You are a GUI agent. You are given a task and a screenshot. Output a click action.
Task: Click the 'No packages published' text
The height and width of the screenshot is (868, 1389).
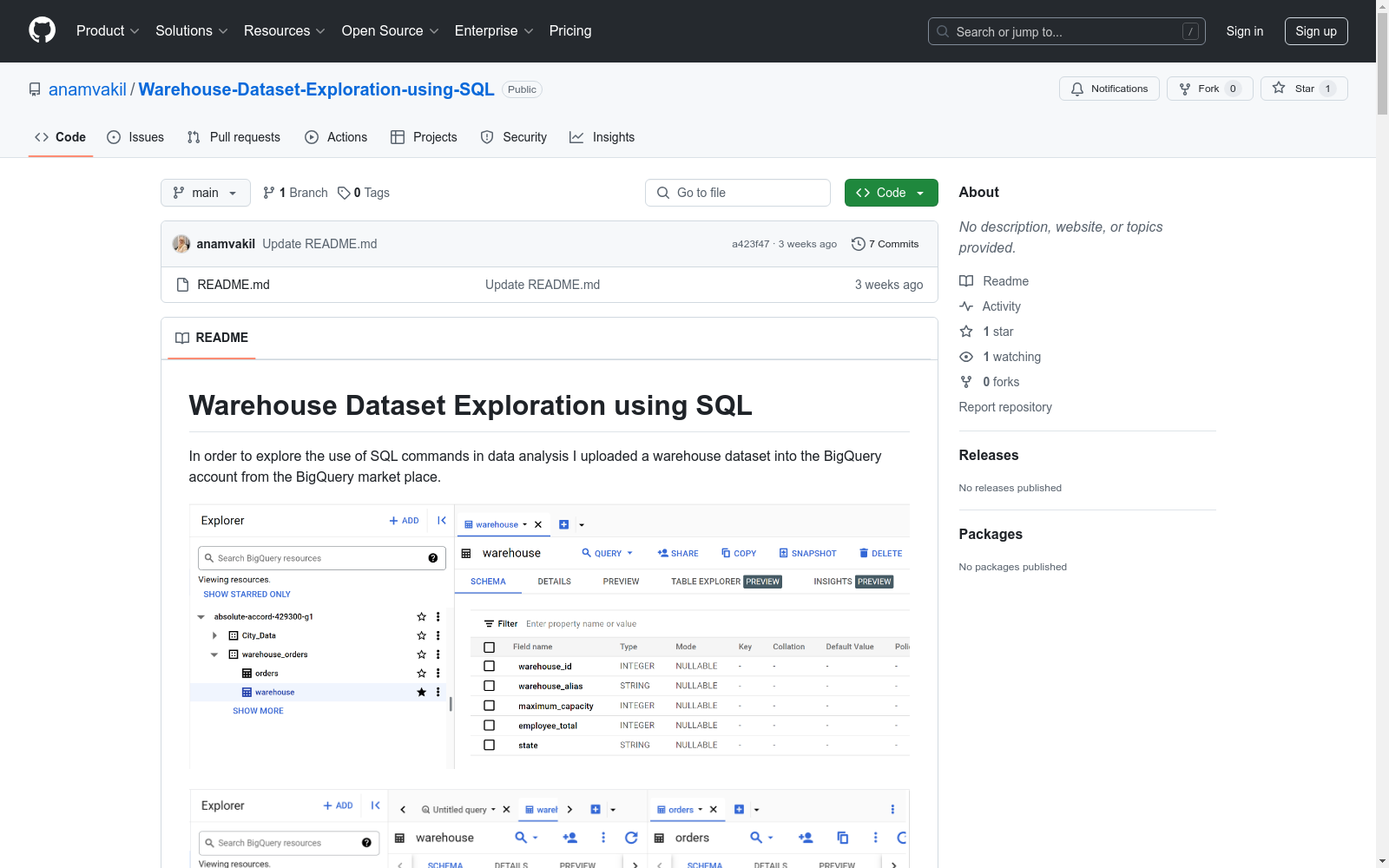(1013, 567)
